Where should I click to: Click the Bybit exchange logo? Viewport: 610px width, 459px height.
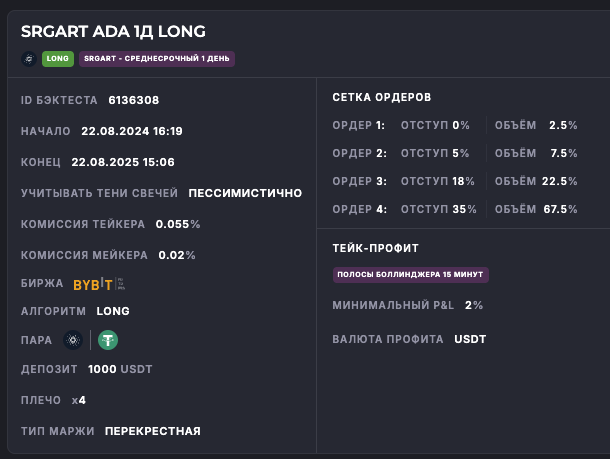[93, 284]
